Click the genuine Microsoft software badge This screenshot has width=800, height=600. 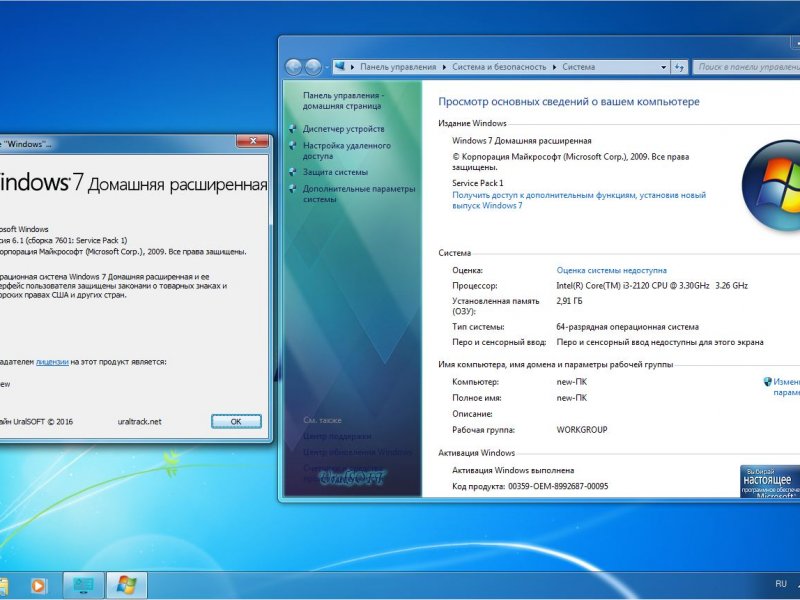click(x=770, y=481)
